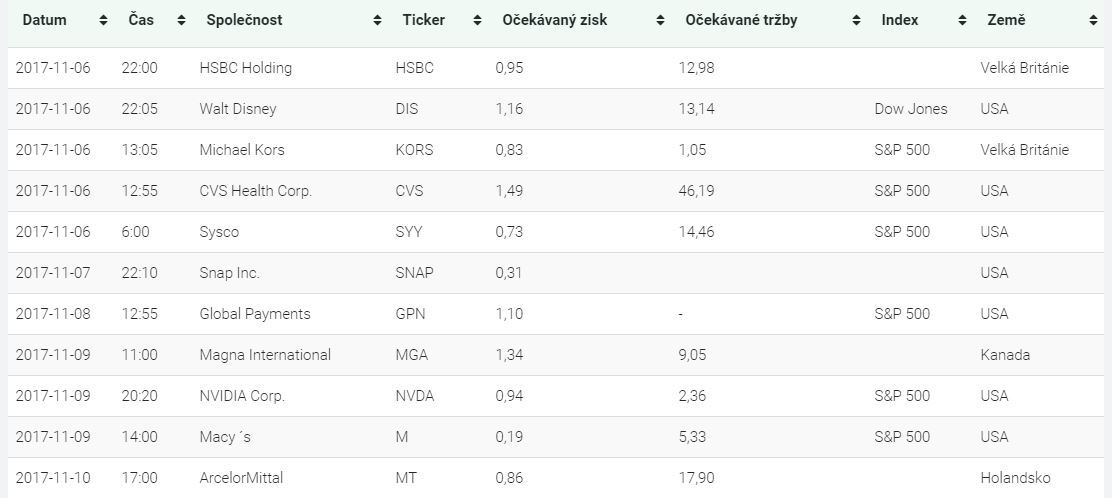Select the CVS Health Corp. entry
1112x498 pixels.
256,191
